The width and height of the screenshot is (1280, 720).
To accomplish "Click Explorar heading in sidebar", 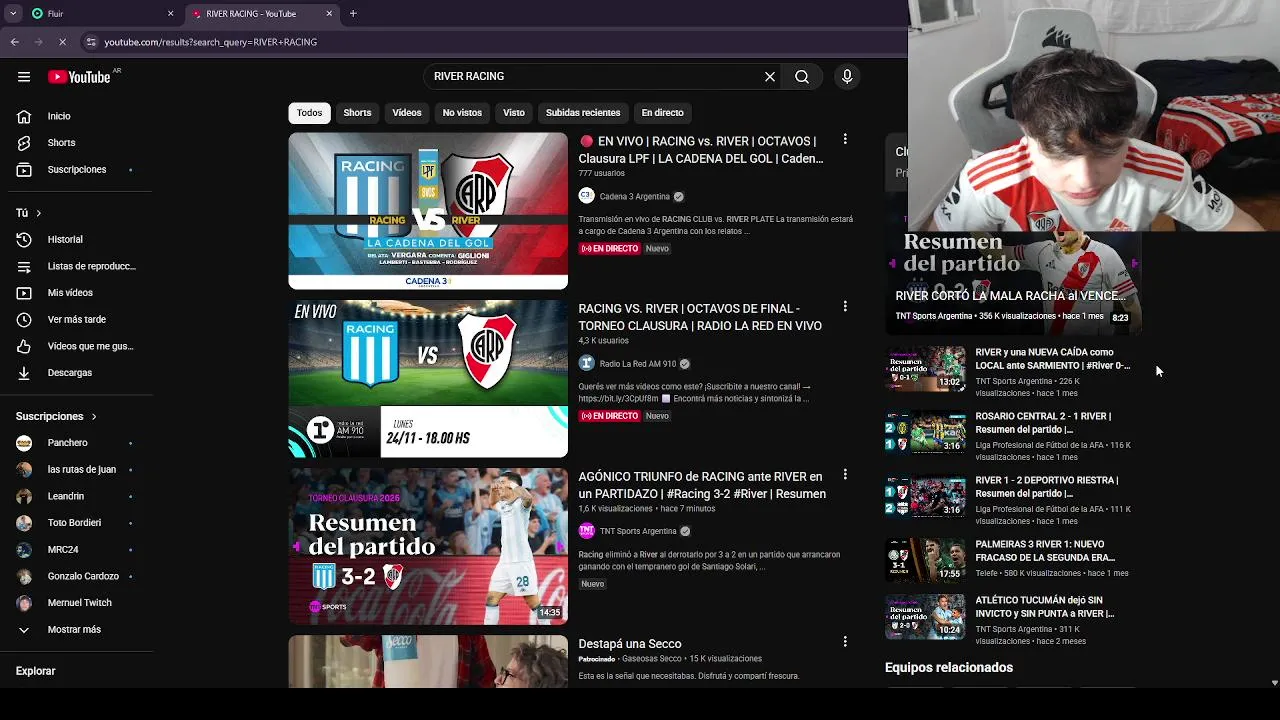I will 36,671.
